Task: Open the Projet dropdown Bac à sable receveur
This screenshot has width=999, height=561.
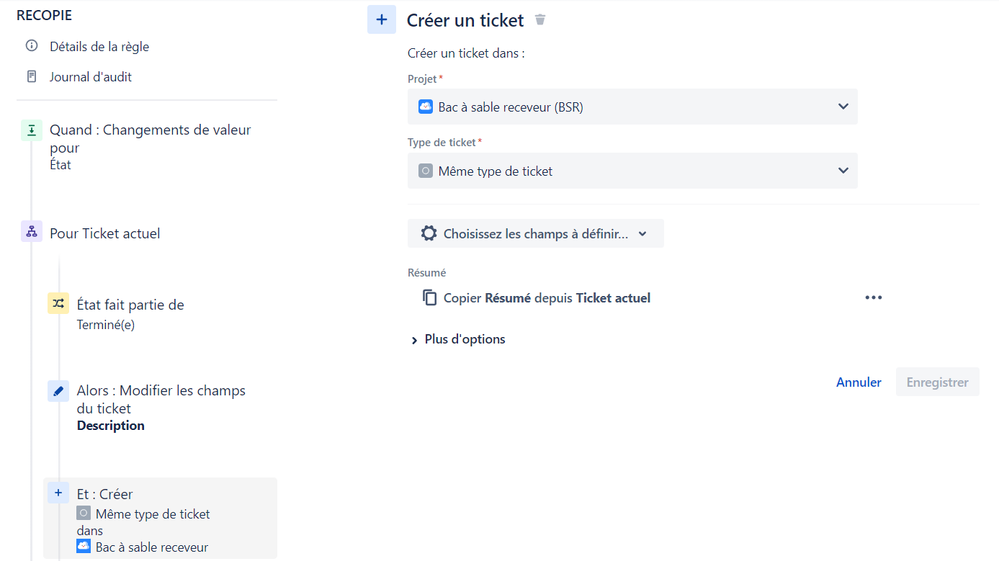Action: (632, 107)
